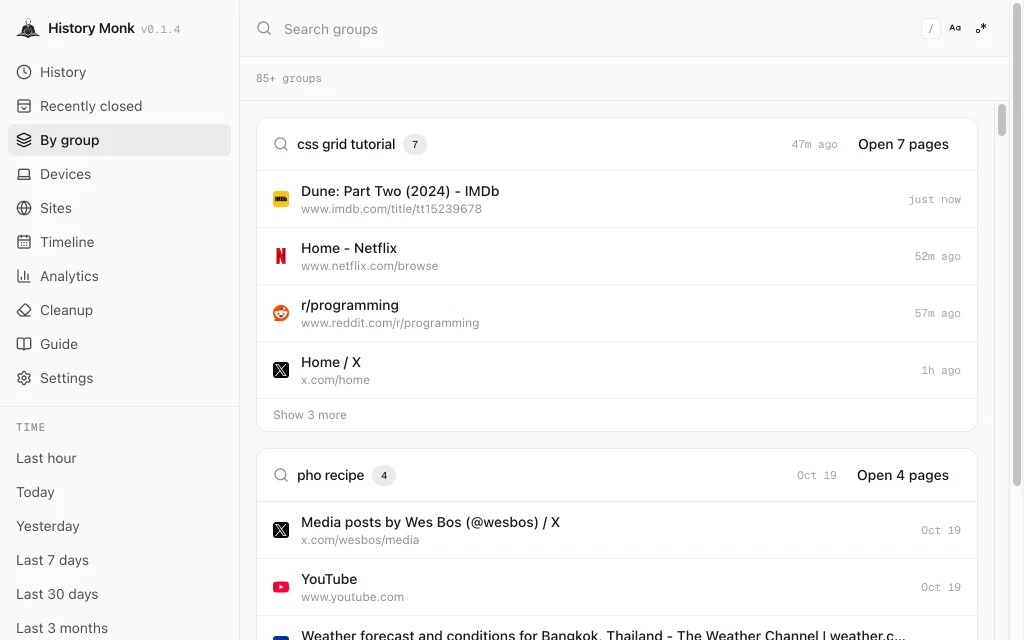This screenshot has height=640, width=1024.
Task: Click the YouTube favicon in pho recipe group
Action: tap(281, 587)
